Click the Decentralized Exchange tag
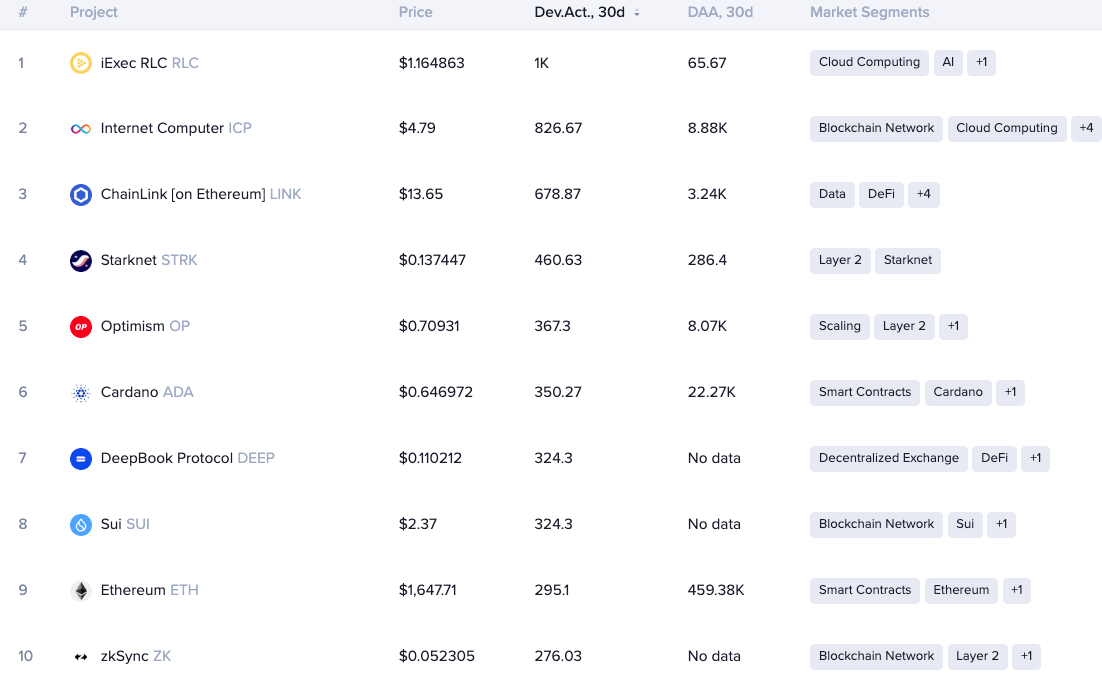This screenshot has width=1102, height=680. point(888,459)
